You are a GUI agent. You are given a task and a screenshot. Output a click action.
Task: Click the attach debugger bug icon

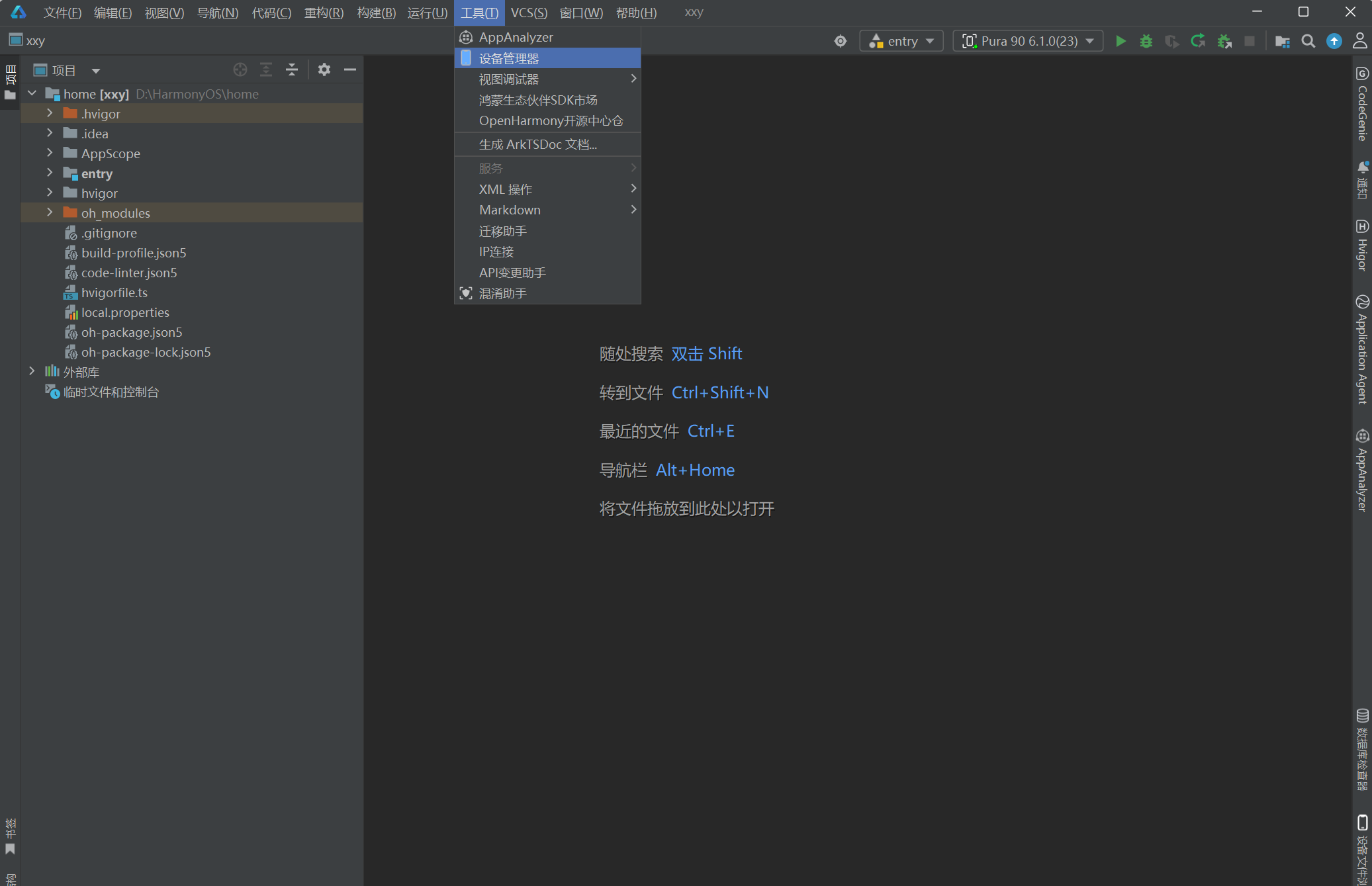(1224, 41)
